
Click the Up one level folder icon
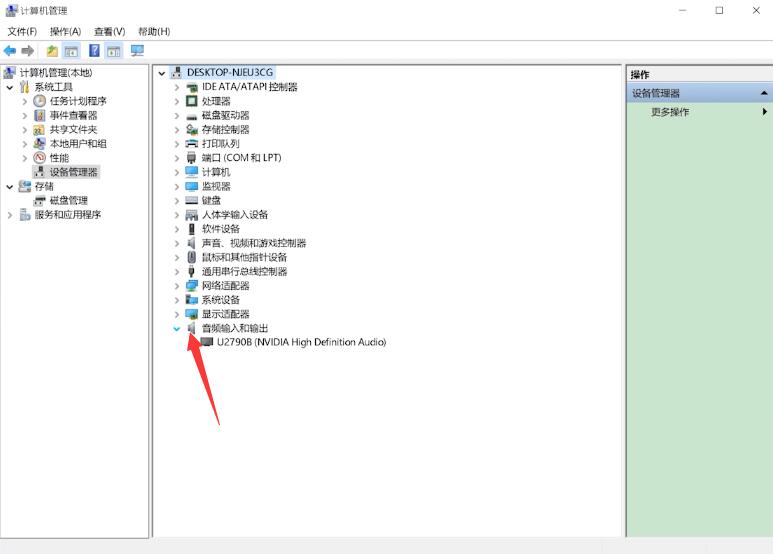52,51
